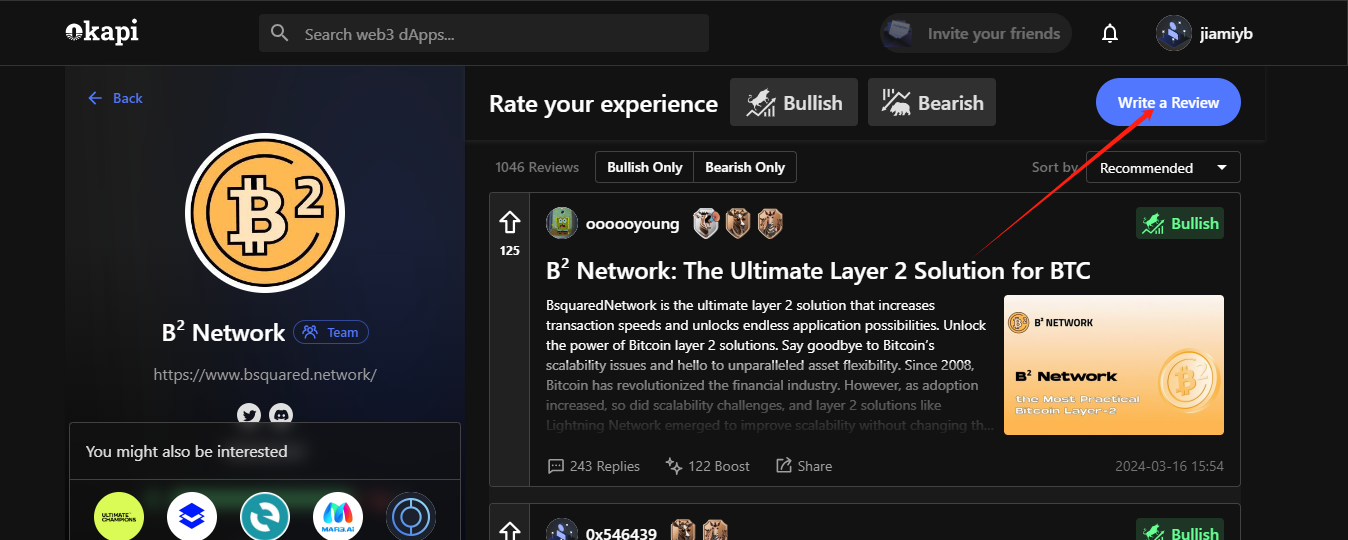
Task: Click 0x546439's second badge icon
Action: 714,531
